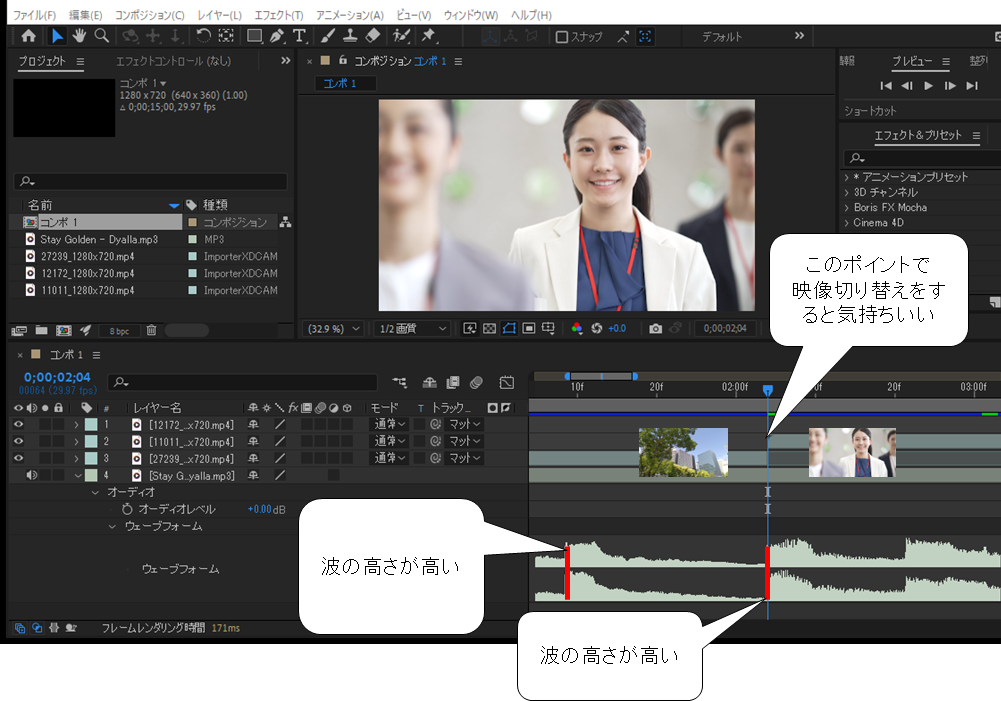Collapse the ウェーブフォーム property group

pyautogui.click(x=114, y=526)
